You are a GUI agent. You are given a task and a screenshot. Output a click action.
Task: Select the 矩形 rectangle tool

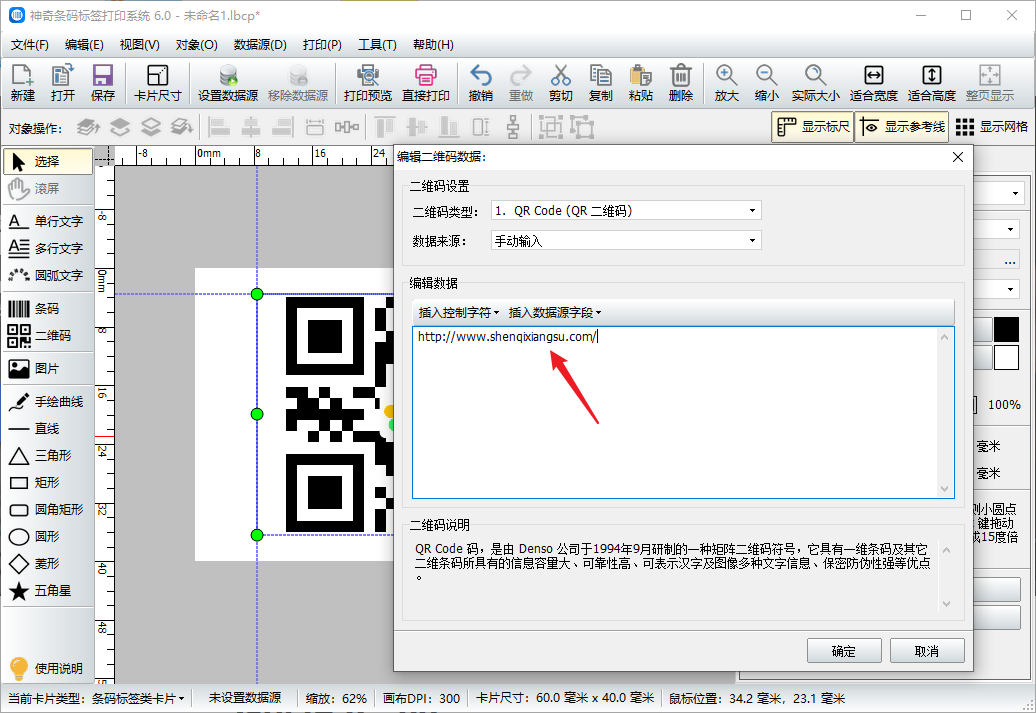[47, 483]
